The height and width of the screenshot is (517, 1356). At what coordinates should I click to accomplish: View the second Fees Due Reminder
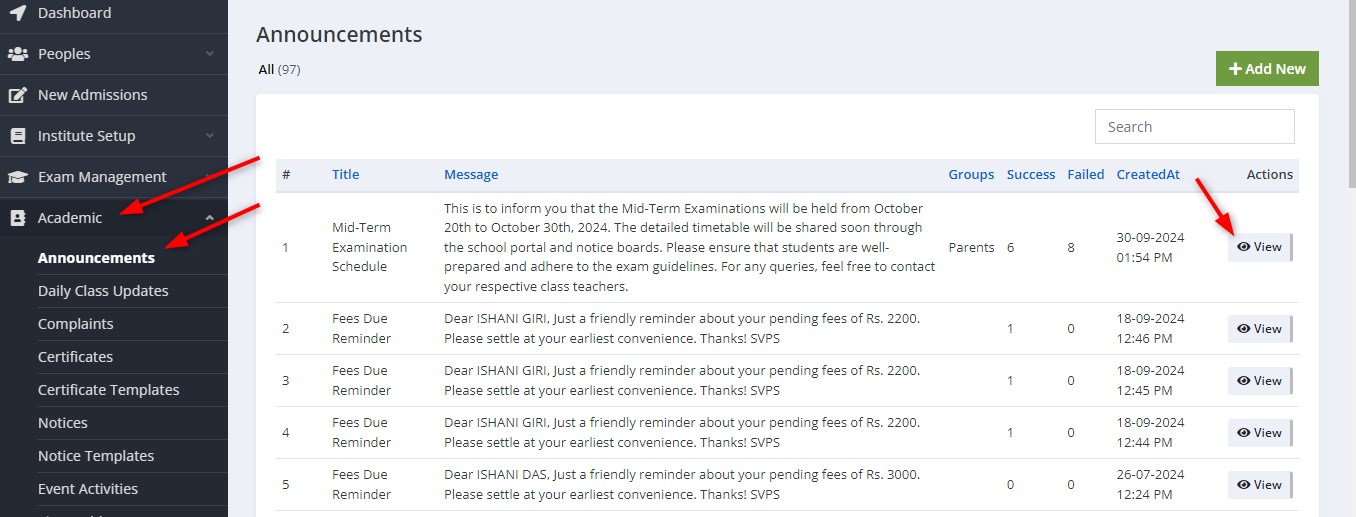(x=1260, y=381)
